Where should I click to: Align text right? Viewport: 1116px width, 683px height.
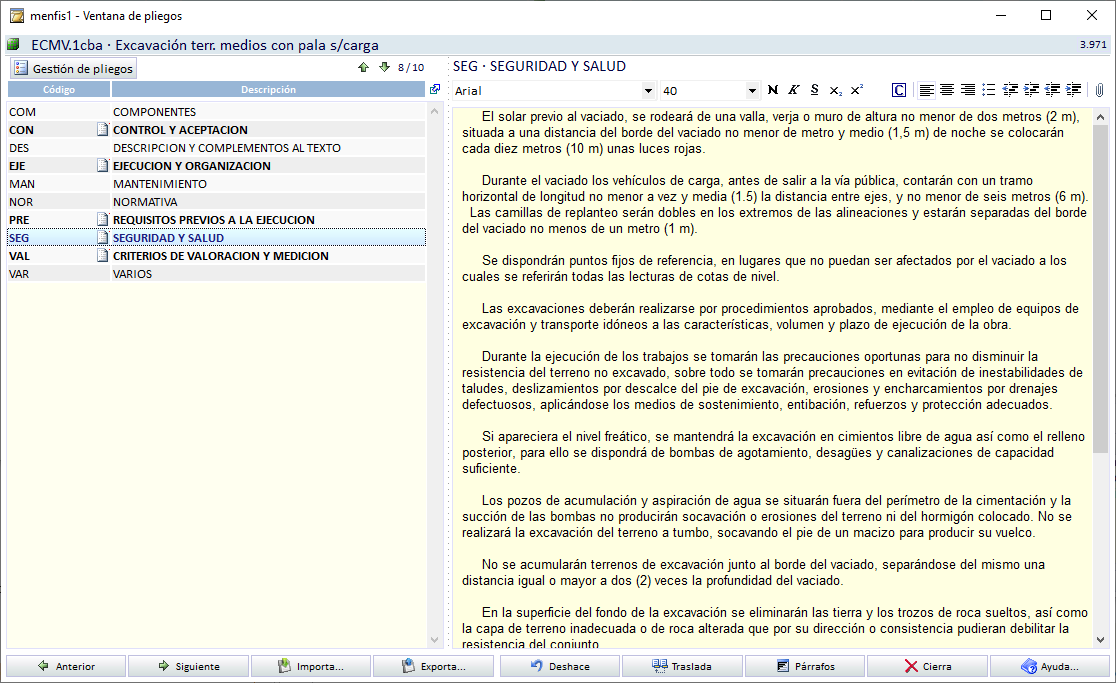pos(968,90)
